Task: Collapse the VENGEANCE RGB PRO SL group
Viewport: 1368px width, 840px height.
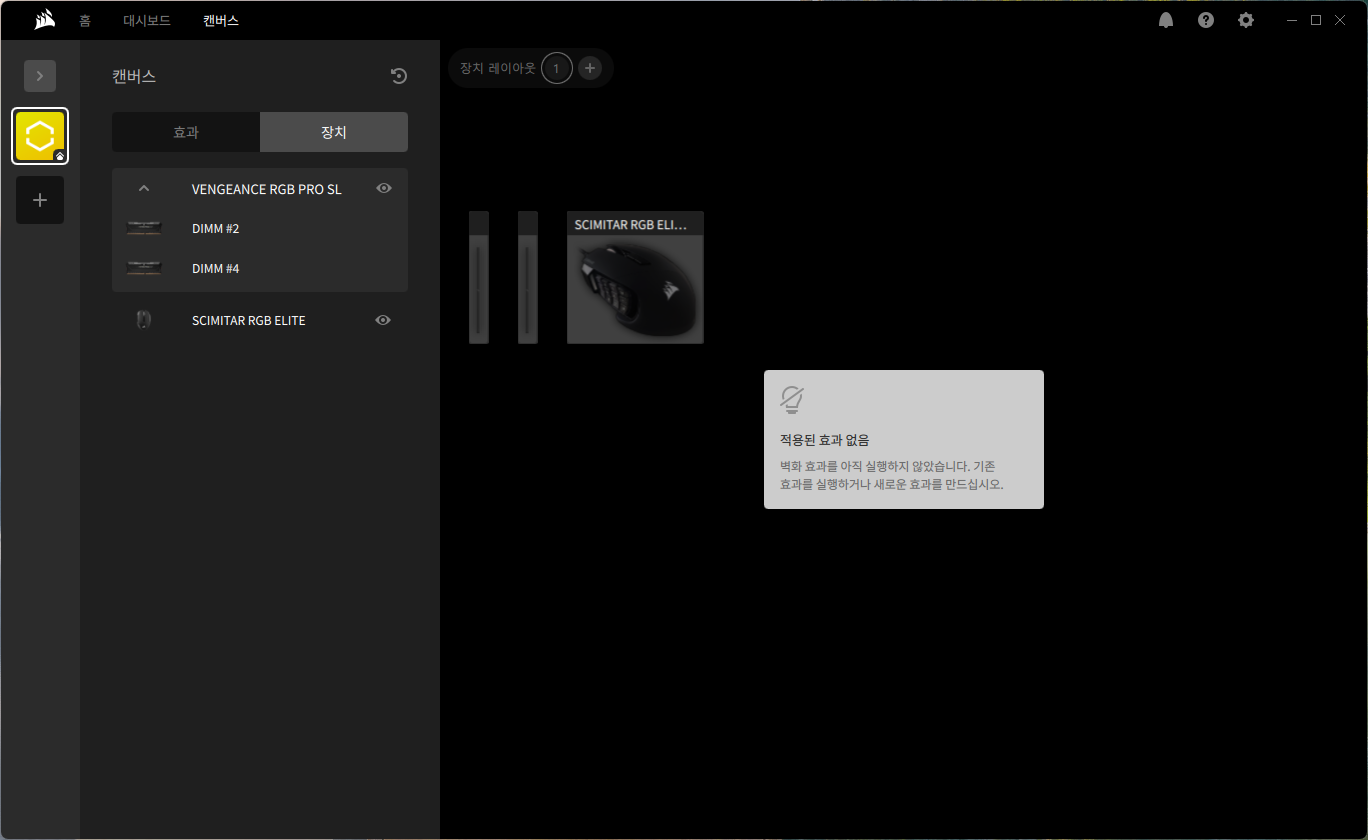Action: point(144,188)
